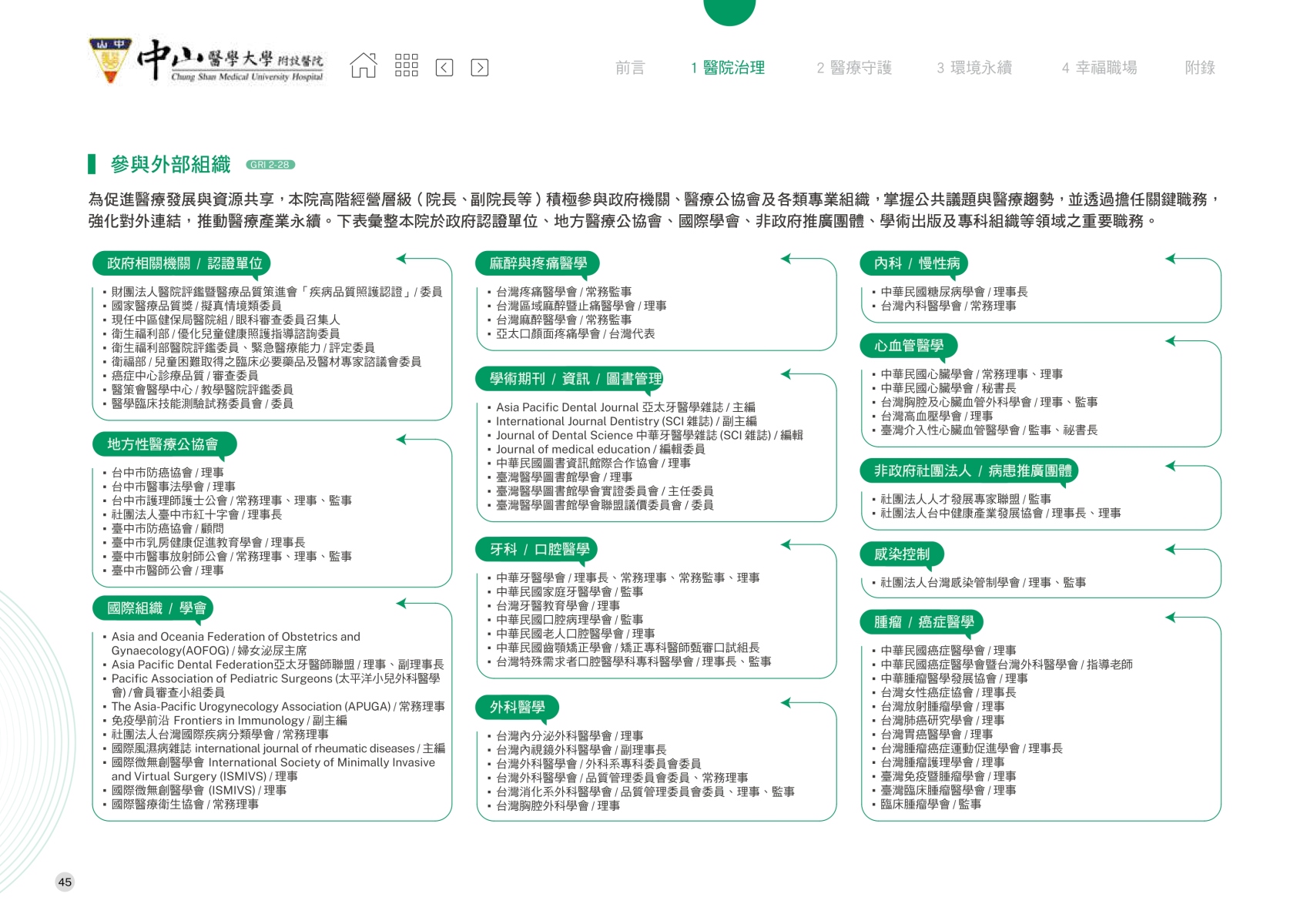Select the 牙科 / 口腔醫學 heading pill
1307x924 pixels.
(x=538, y=550)
